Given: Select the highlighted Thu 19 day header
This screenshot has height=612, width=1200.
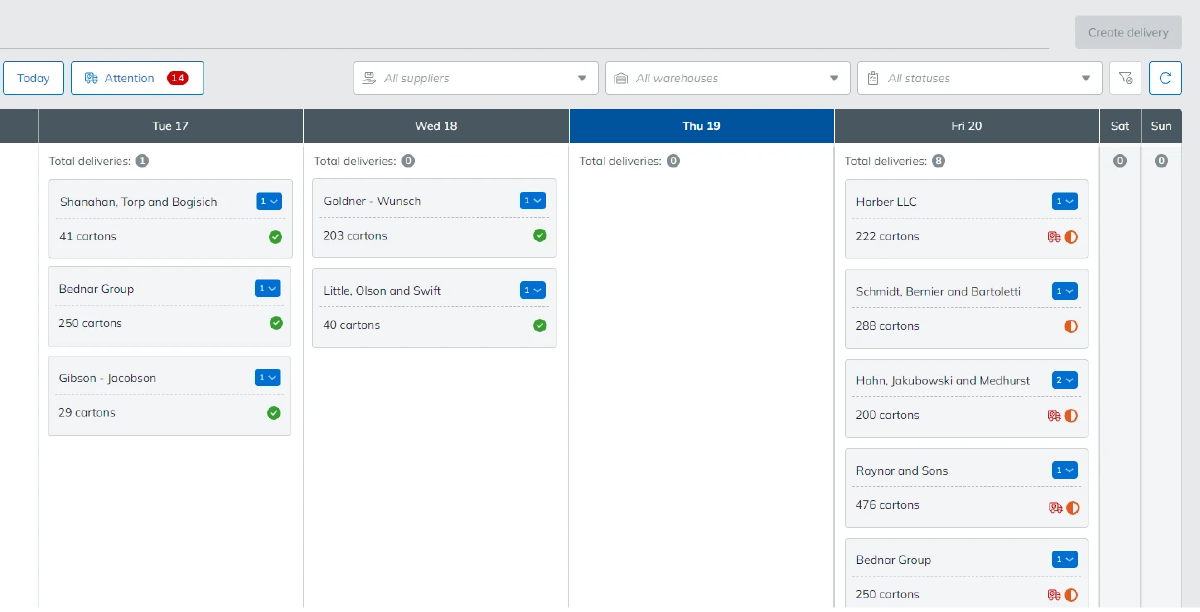Looking at the screenshot, I should click(x=701, y=126).
